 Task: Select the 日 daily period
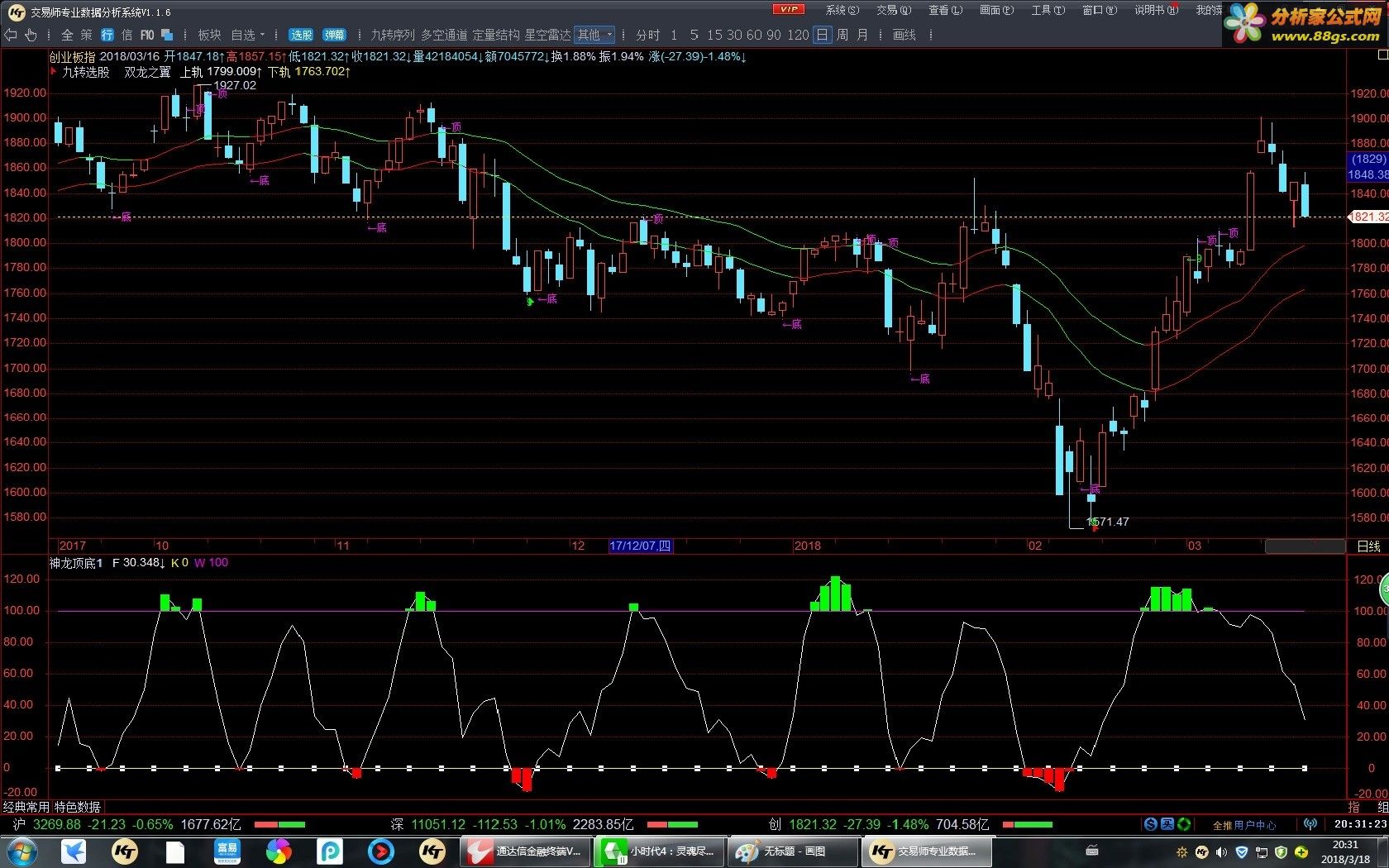coord(822,35)
